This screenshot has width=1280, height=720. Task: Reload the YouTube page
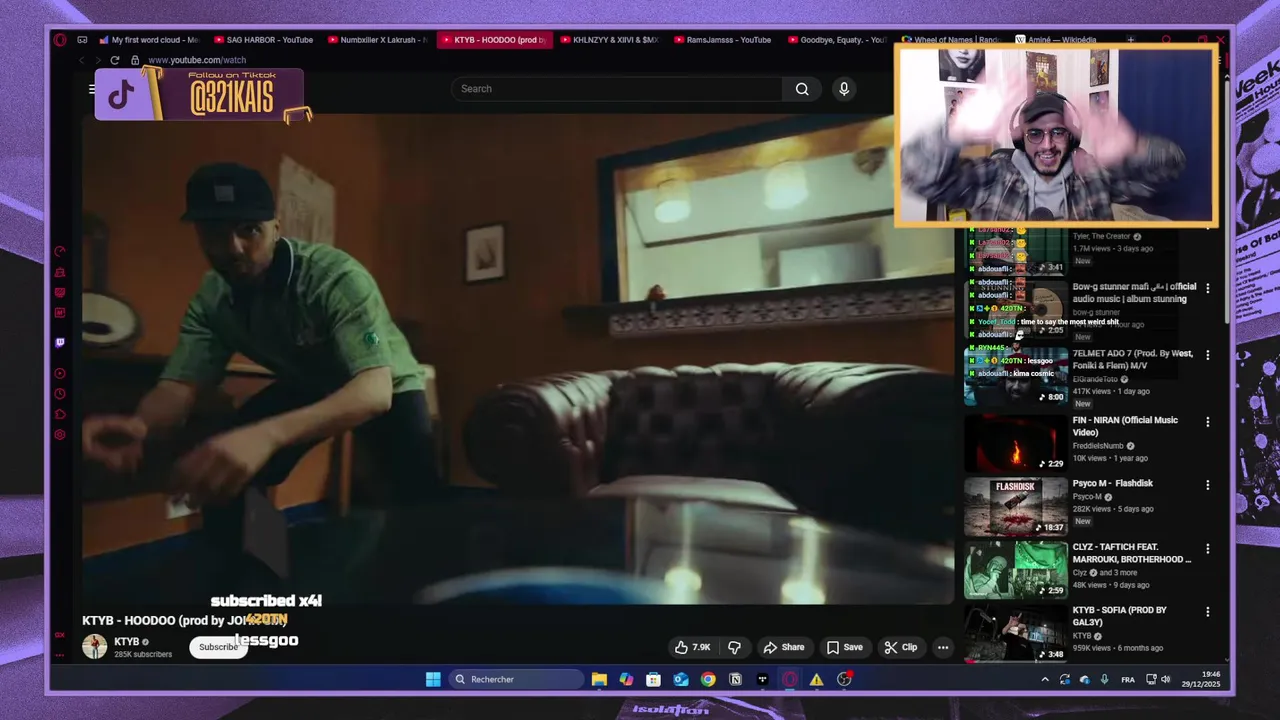click(x=115, y=60)
